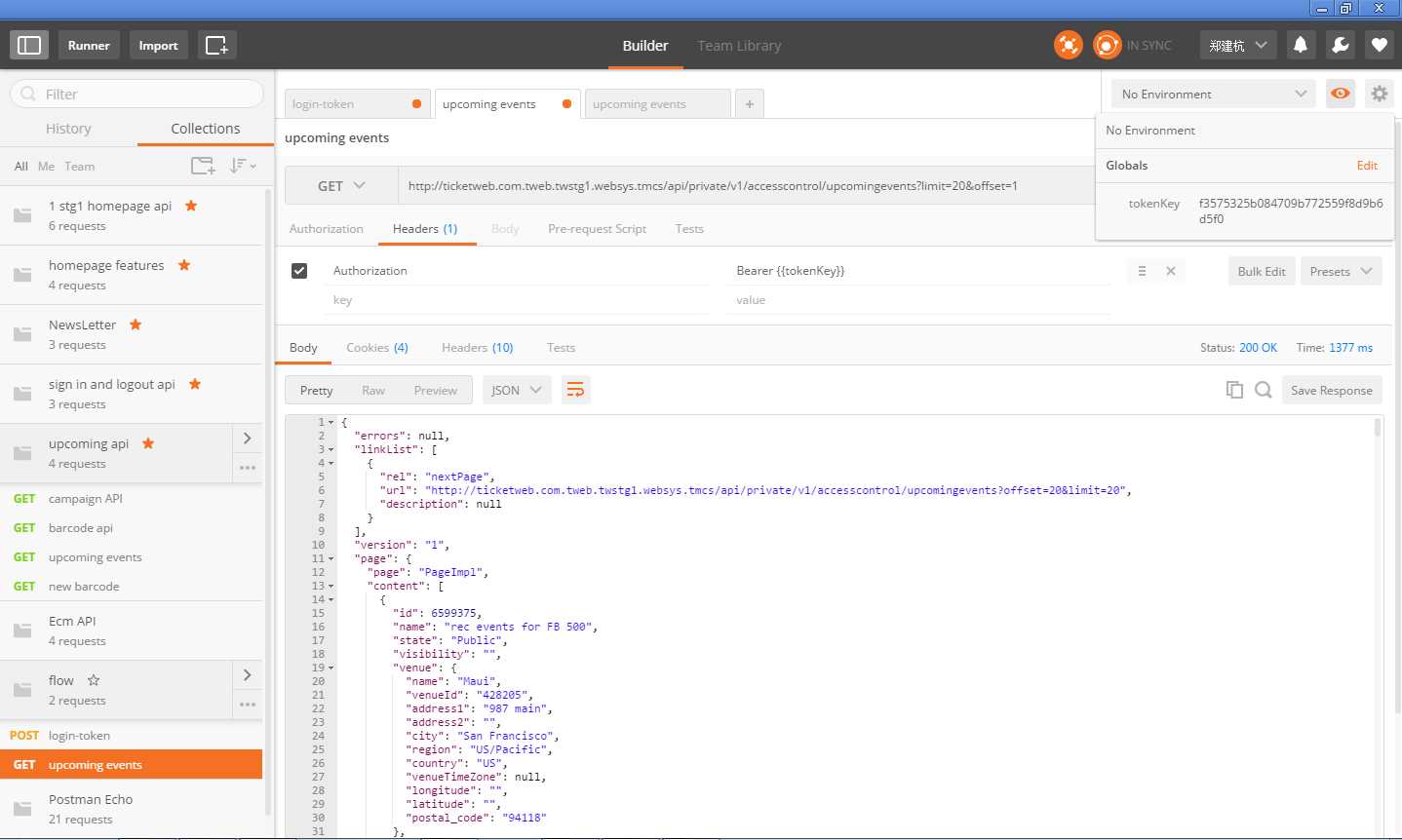This screenshot has height=840, width=1402.
Task: Open the GET method dropdown
Action: click(x=341, y=185)
